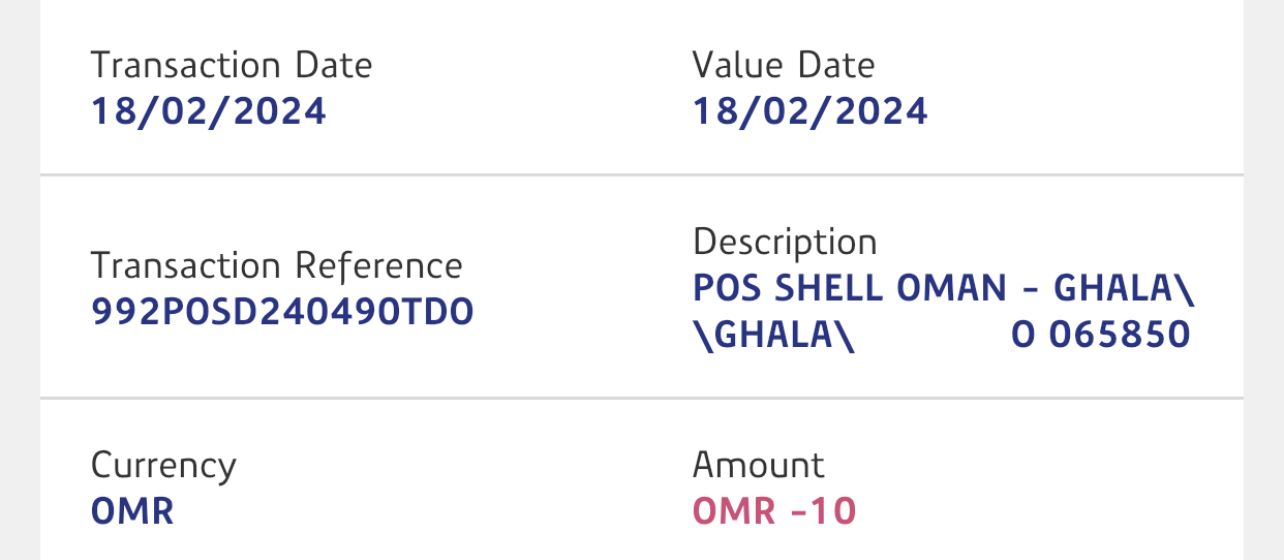Click the 'Amount' label

[x=758, y=466]
